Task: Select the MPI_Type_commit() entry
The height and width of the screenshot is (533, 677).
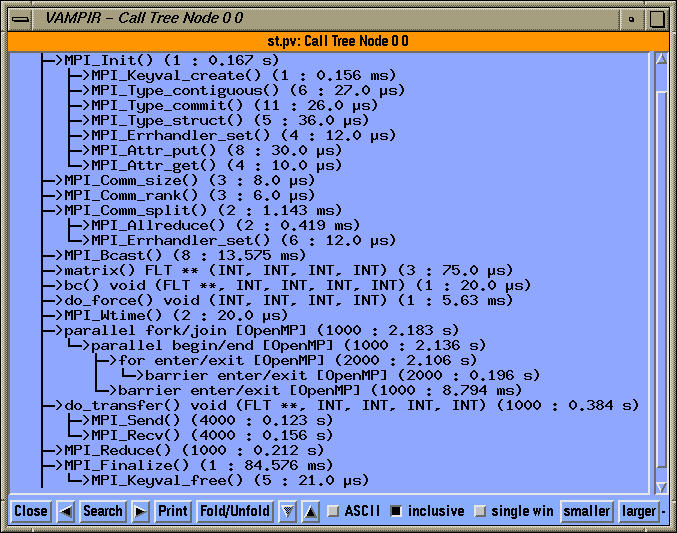Action: point(234,105)
